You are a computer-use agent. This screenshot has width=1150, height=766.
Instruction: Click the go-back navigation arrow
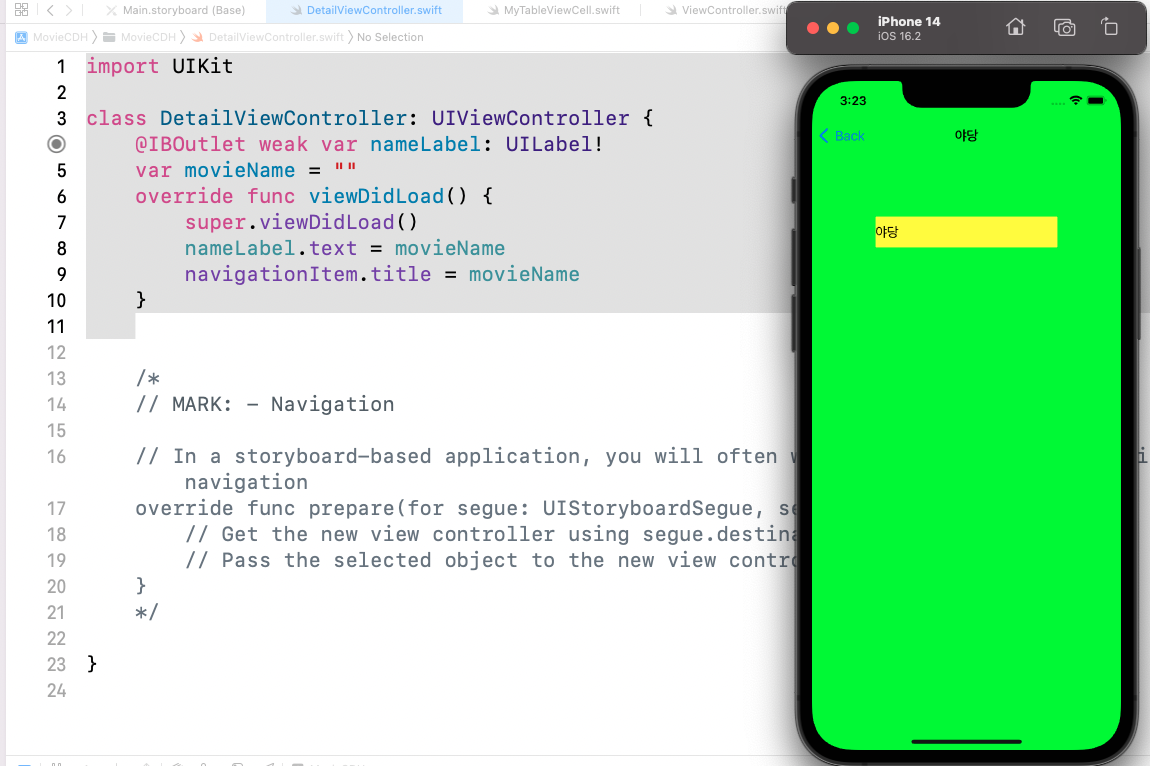pyautogui.click(x=49, y=9)
